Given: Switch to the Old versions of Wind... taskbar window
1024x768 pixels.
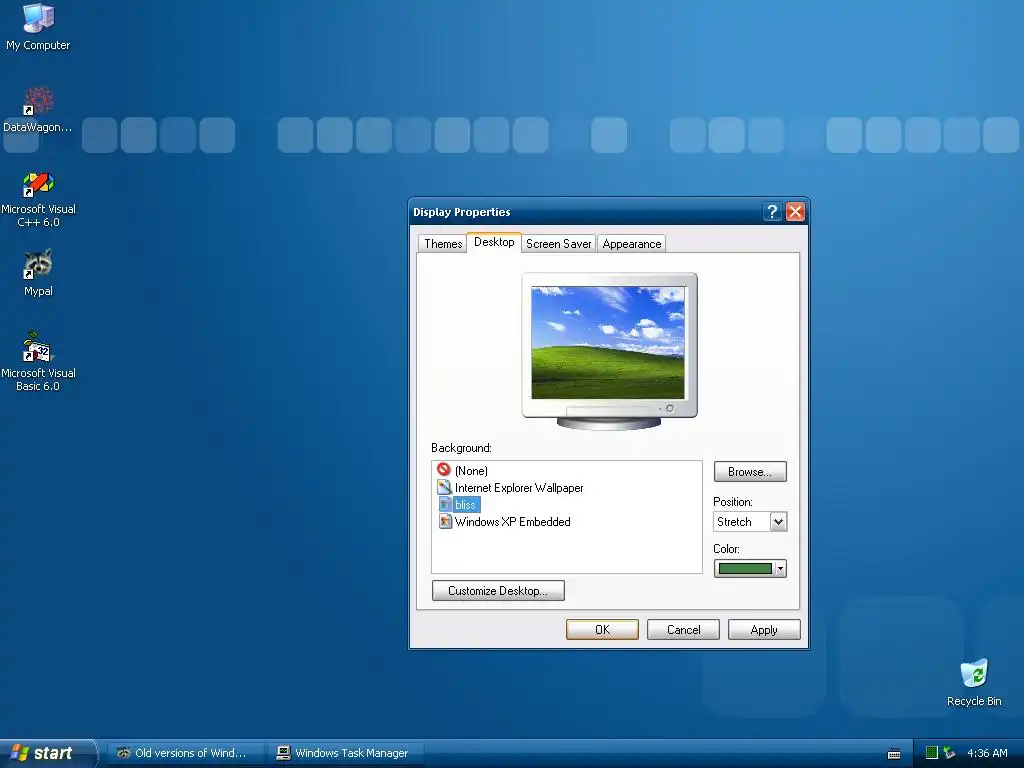Looking at the screenshot, I should (x=185, y=753).
